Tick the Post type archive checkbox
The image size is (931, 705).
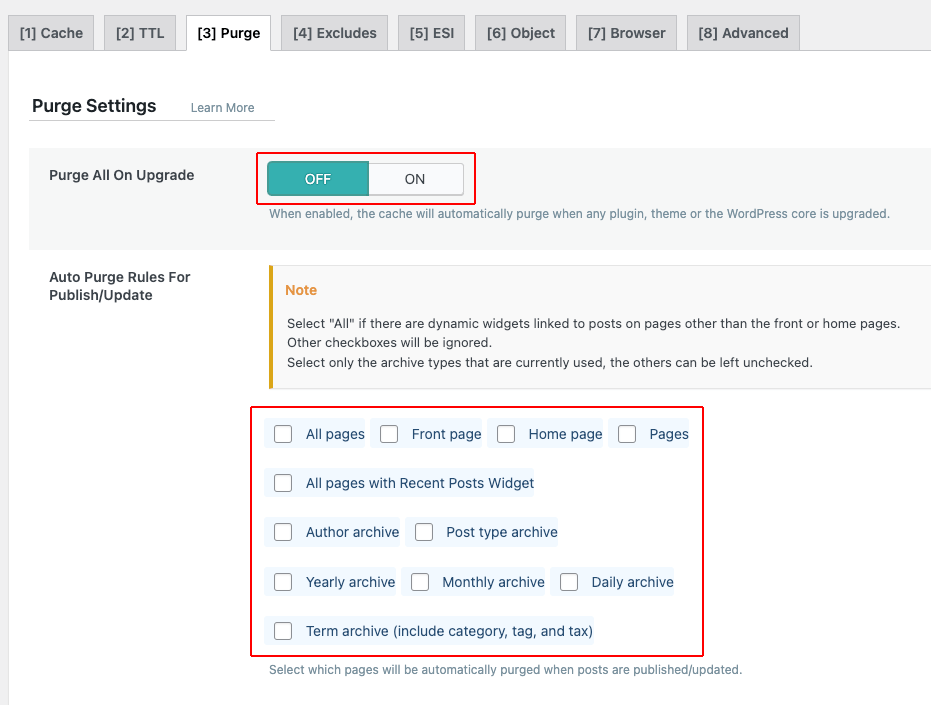click(424, 532)
